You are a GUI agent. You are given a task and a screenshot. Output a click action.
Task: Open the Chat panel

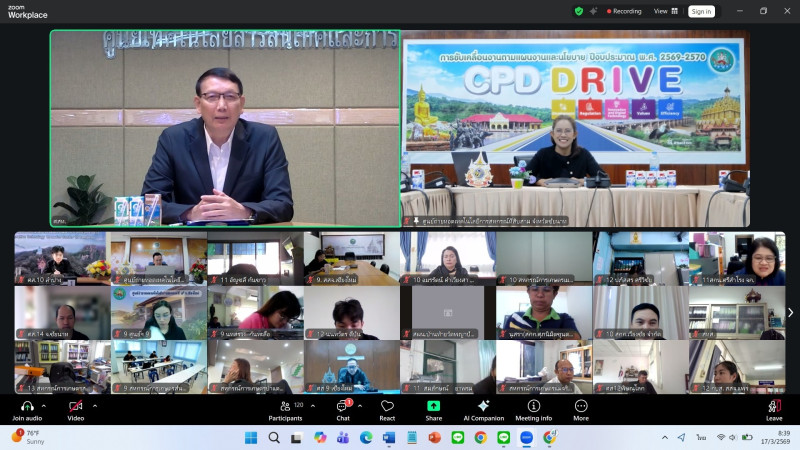(342, 406)
